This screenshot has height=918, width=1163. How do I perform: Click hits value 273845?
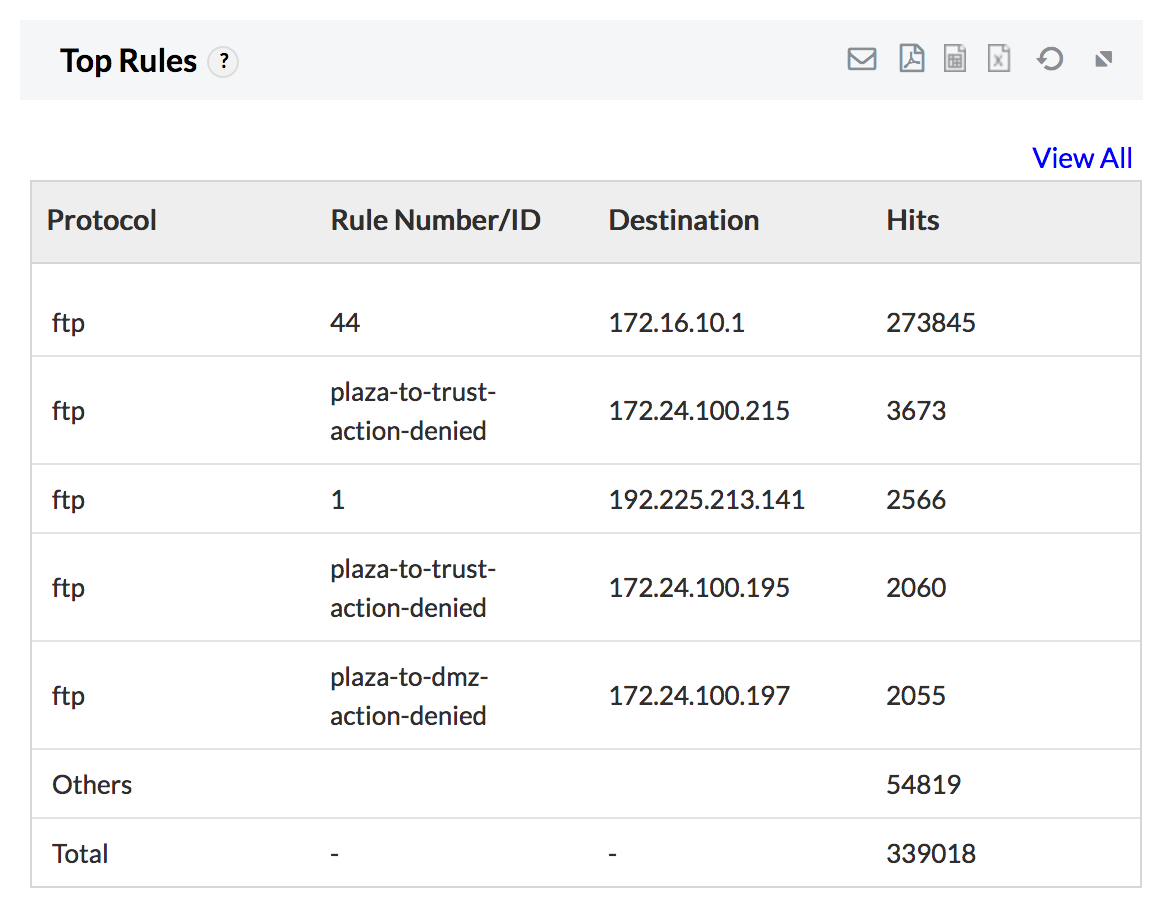click(930, 323)
